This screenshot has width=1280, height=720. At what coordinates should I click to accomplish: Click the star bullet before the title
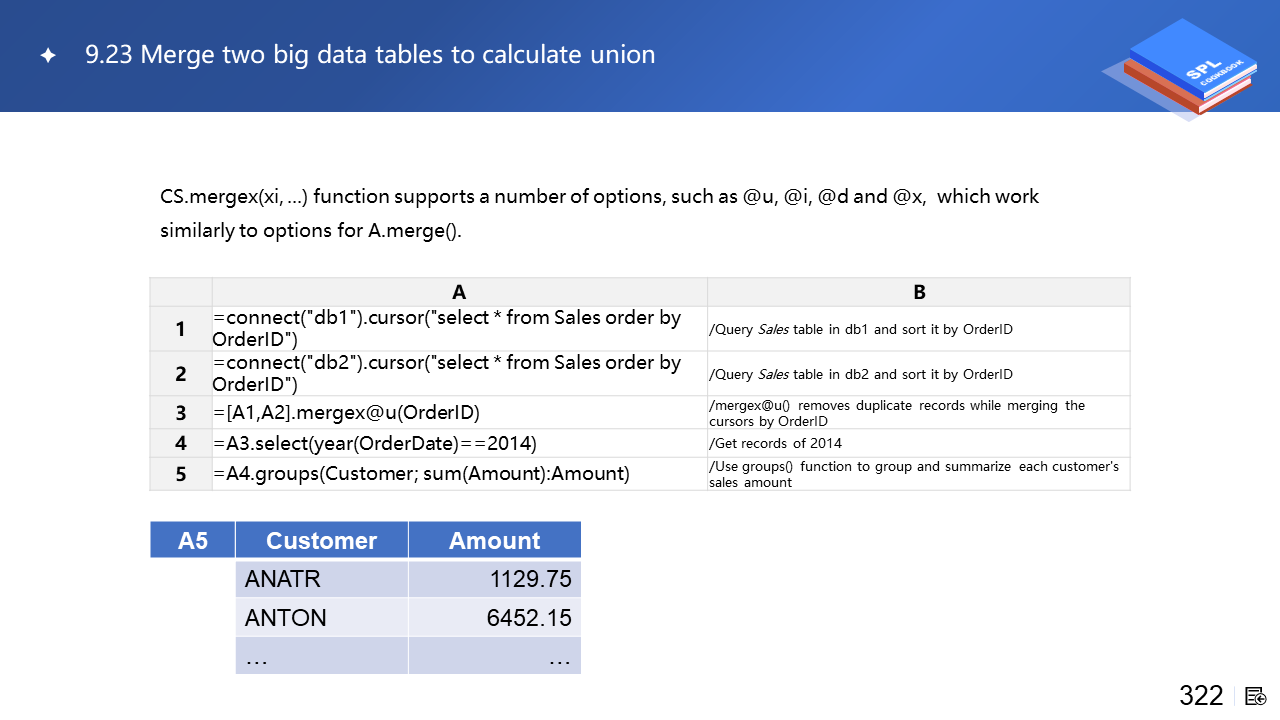coord(47,56)
